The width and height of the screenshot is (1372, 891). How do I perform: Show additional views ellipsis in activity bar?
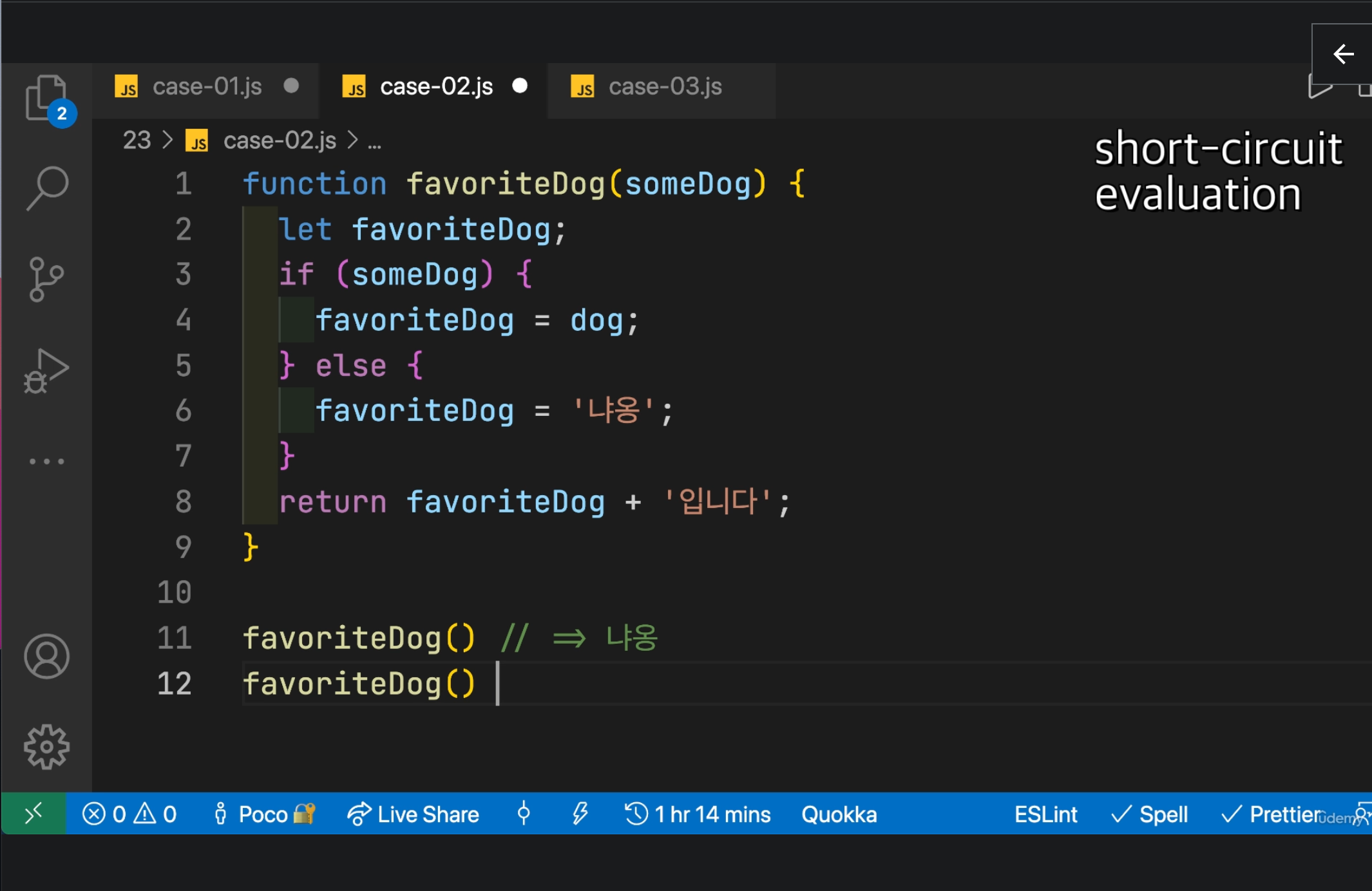click(x=46, y=462)
